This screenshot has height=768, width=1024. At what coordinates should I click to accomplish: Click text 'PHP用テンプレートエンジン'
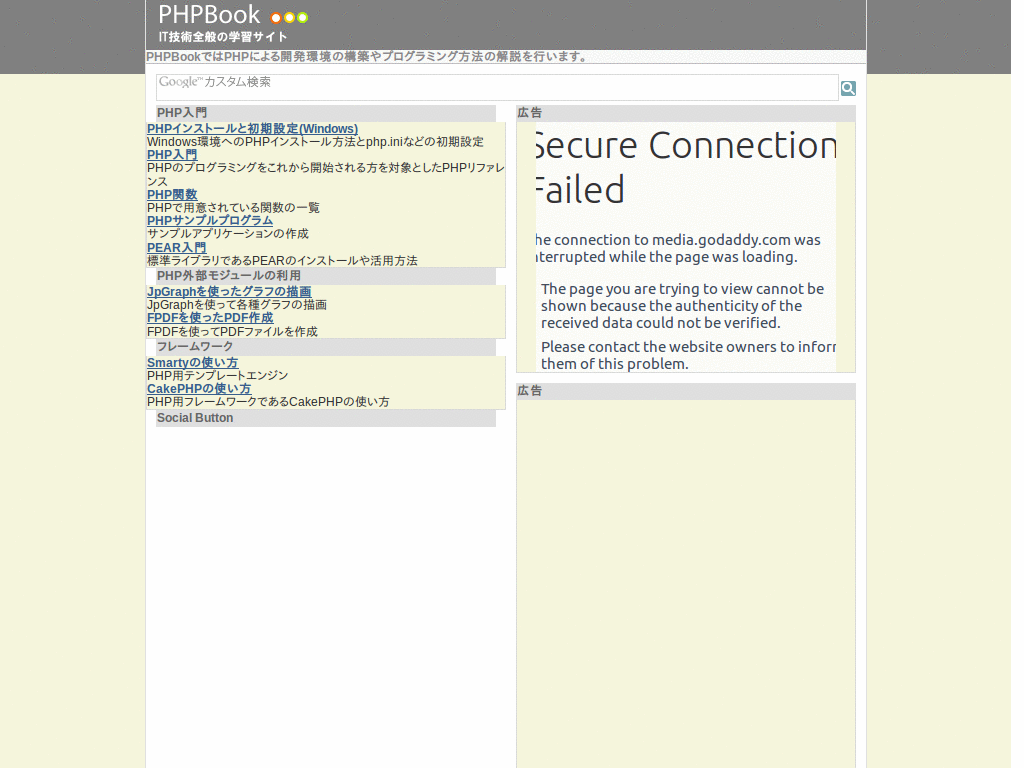(217, 376)
